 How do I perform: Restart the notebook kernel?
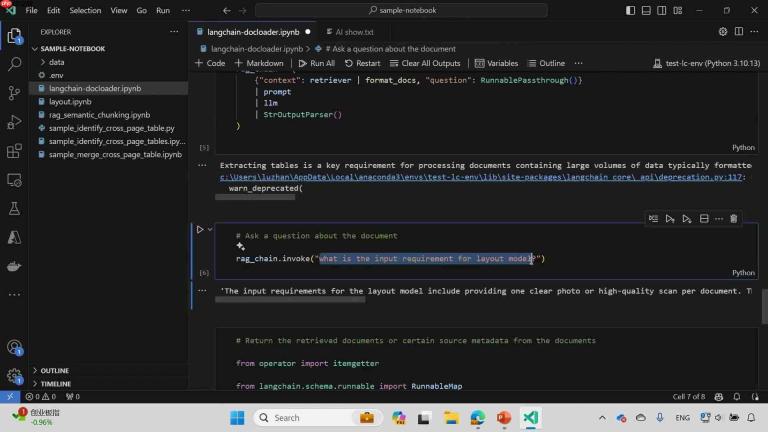362,63
